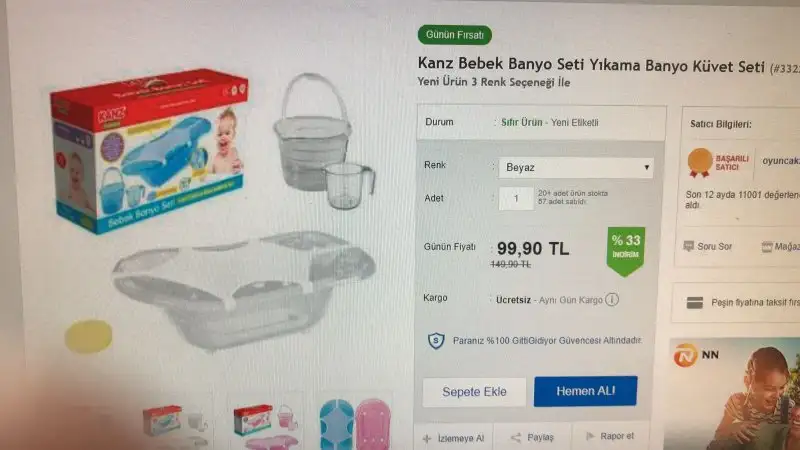Viewport: 800px width, 450px height.
Task: Click the %33 İndirim discount tag
Action: (626, 251)
